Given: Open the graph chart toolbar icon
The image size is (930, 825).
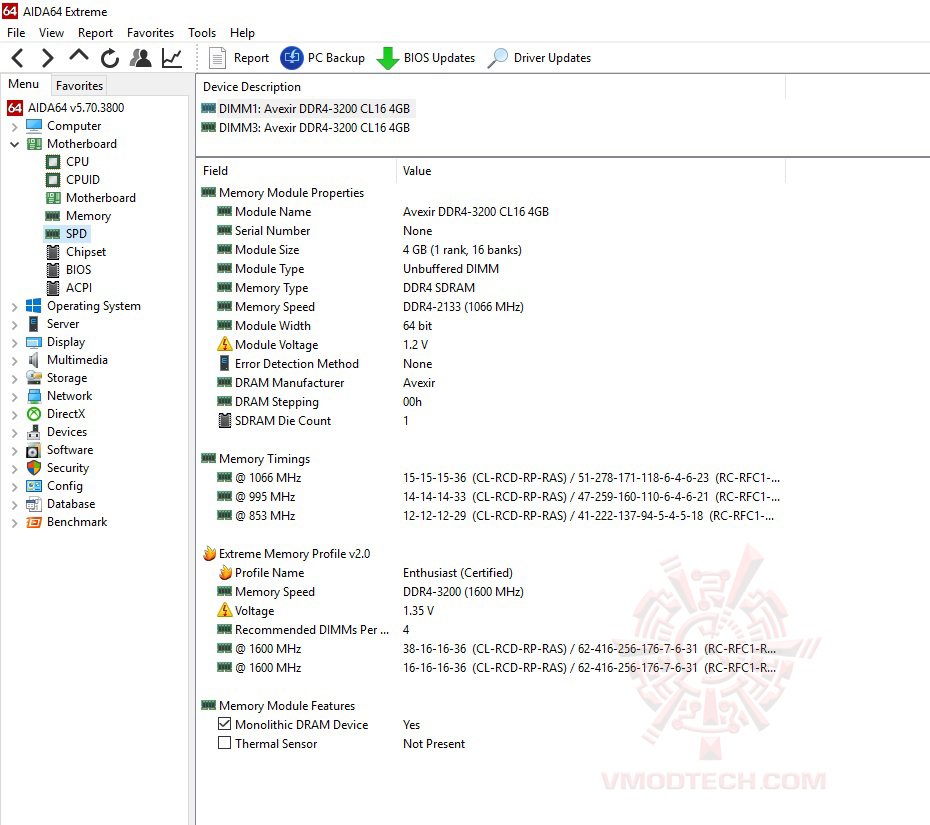Looking at the screenshot, I should pyautogui.click(x=172, y=58).
